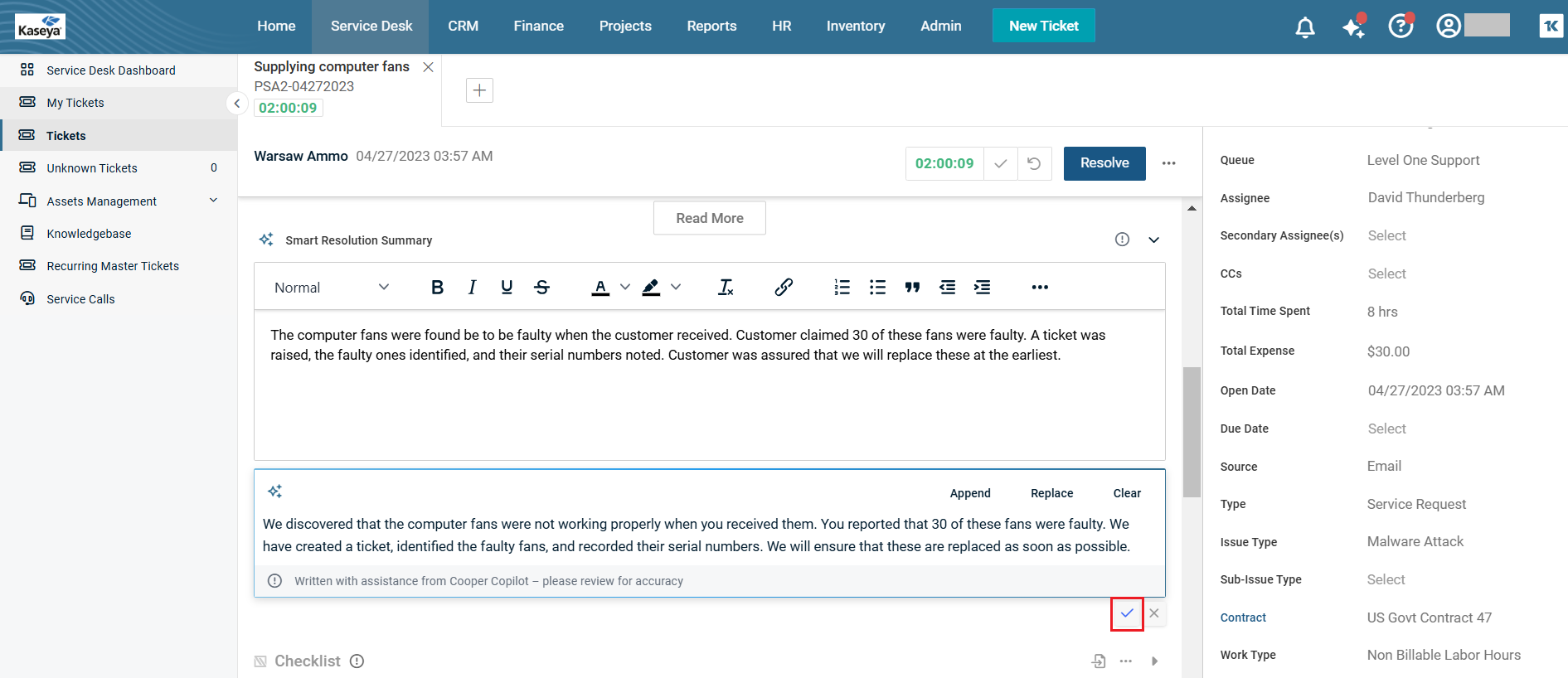Click the clear formatting icon
Image resolution: width=1568 pixels, height=678 pixels.
point(726,287)
